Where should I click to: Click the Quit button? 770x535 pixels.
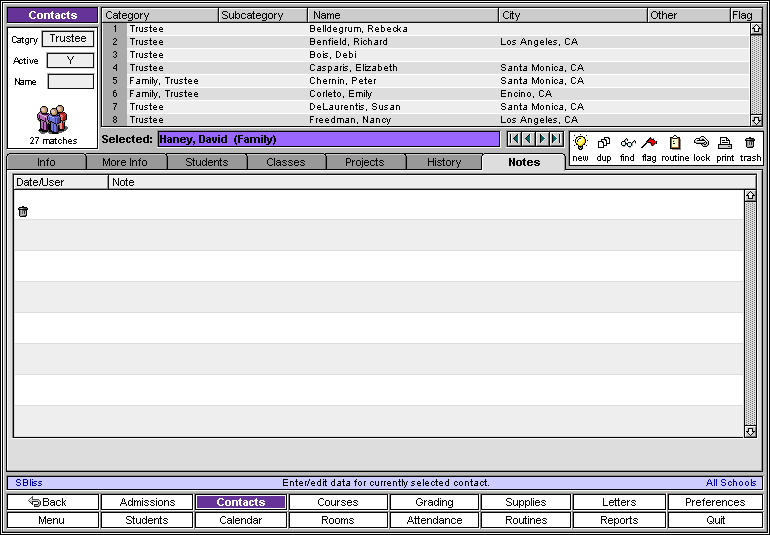tap(715, 520)
